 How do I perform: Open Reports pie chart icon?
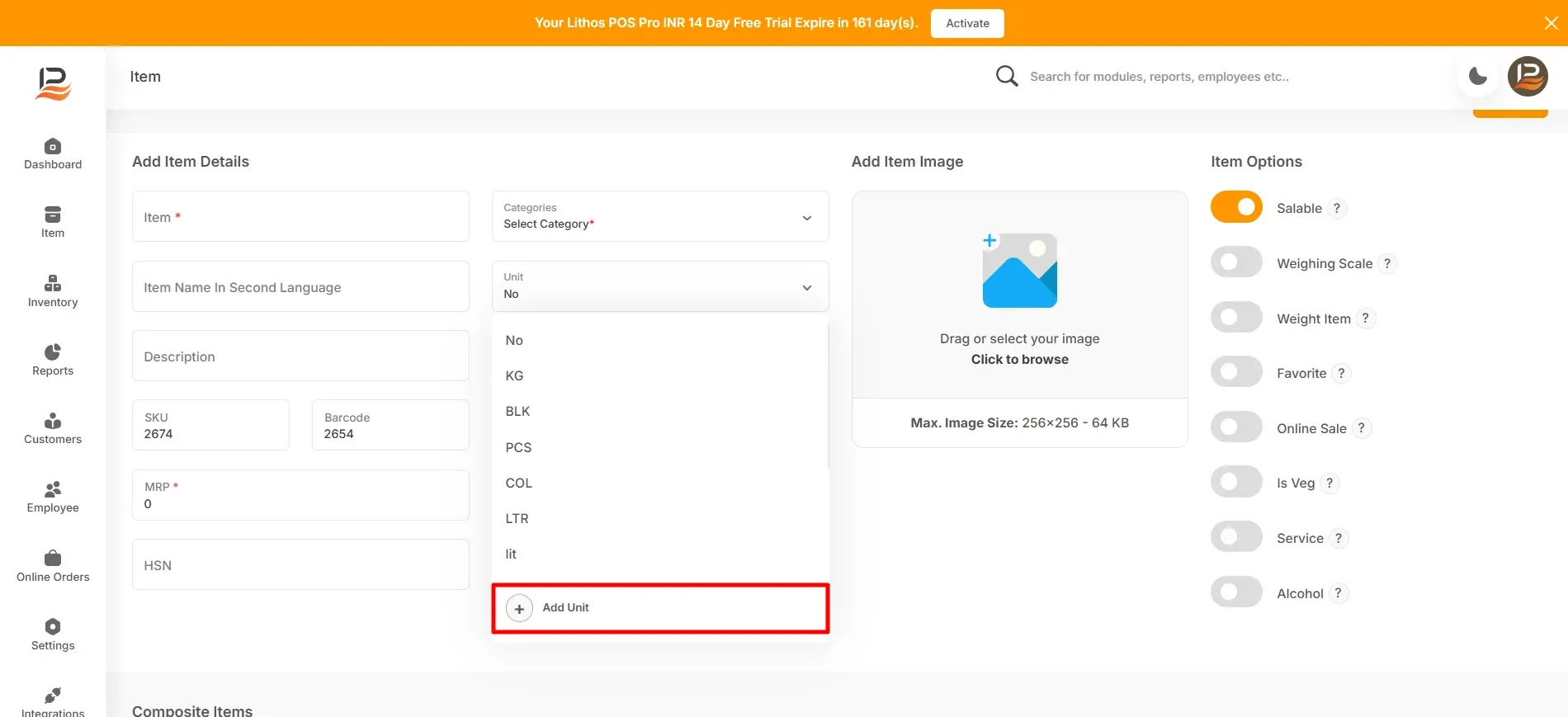(x=53, y=352)
